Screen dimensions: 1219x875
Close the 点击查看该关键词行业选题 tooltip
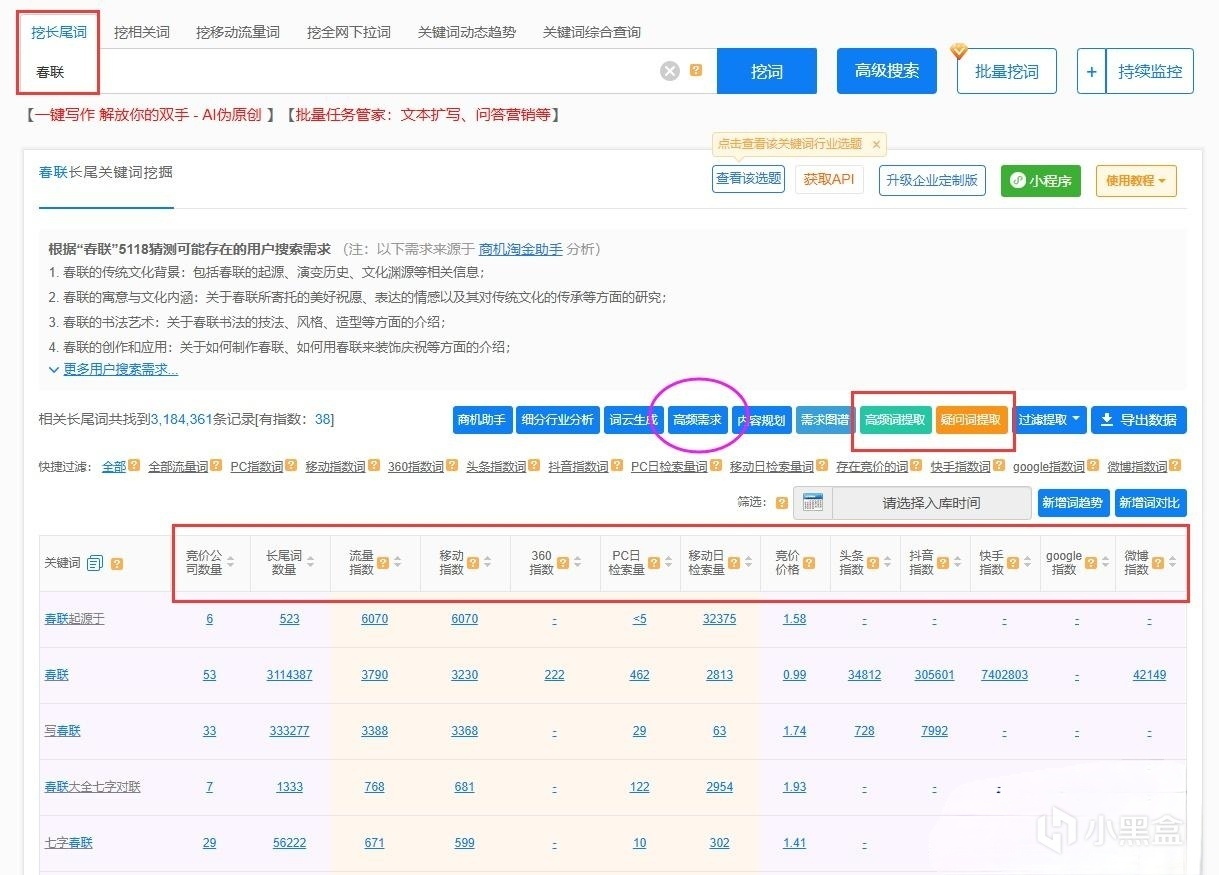pos(876,144)
